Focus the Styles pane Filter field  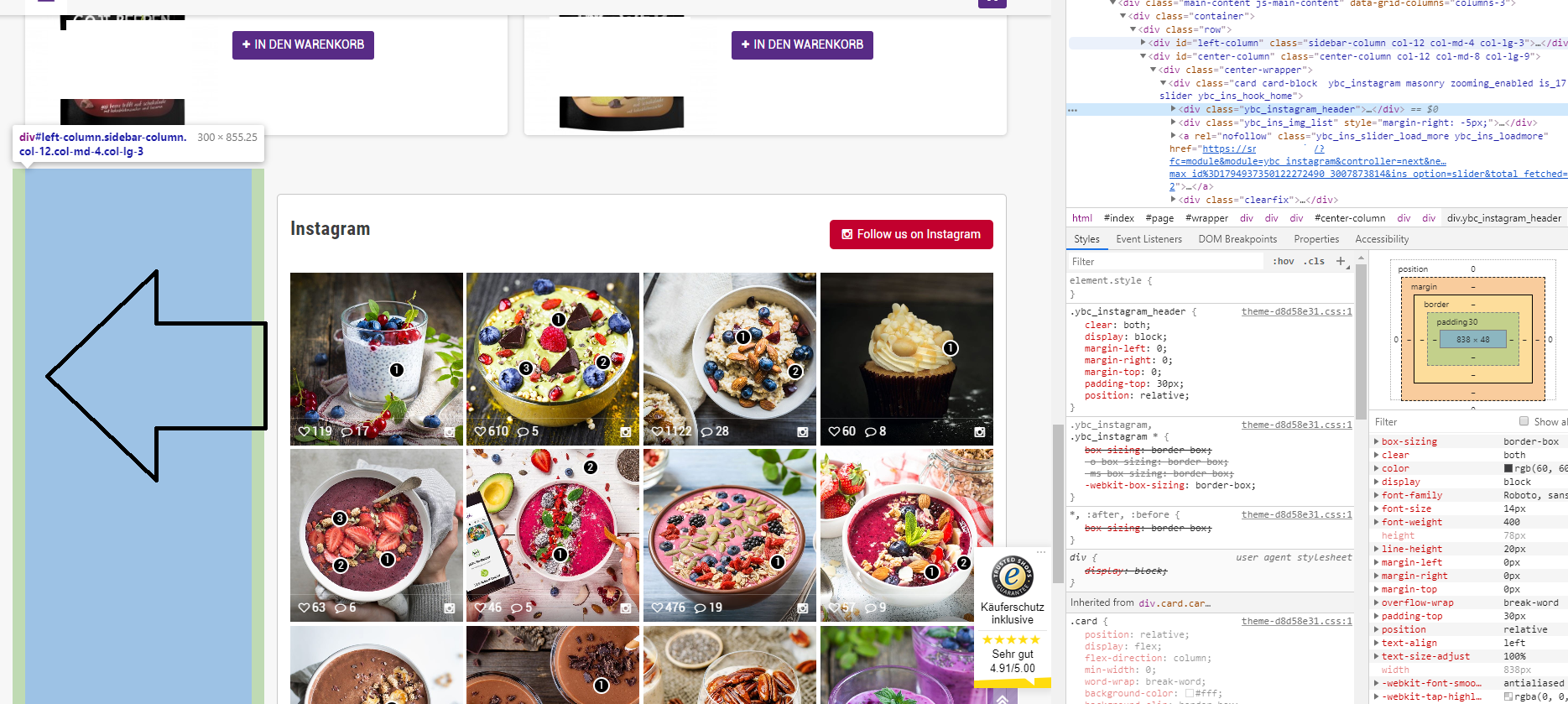pos(1166,262)
